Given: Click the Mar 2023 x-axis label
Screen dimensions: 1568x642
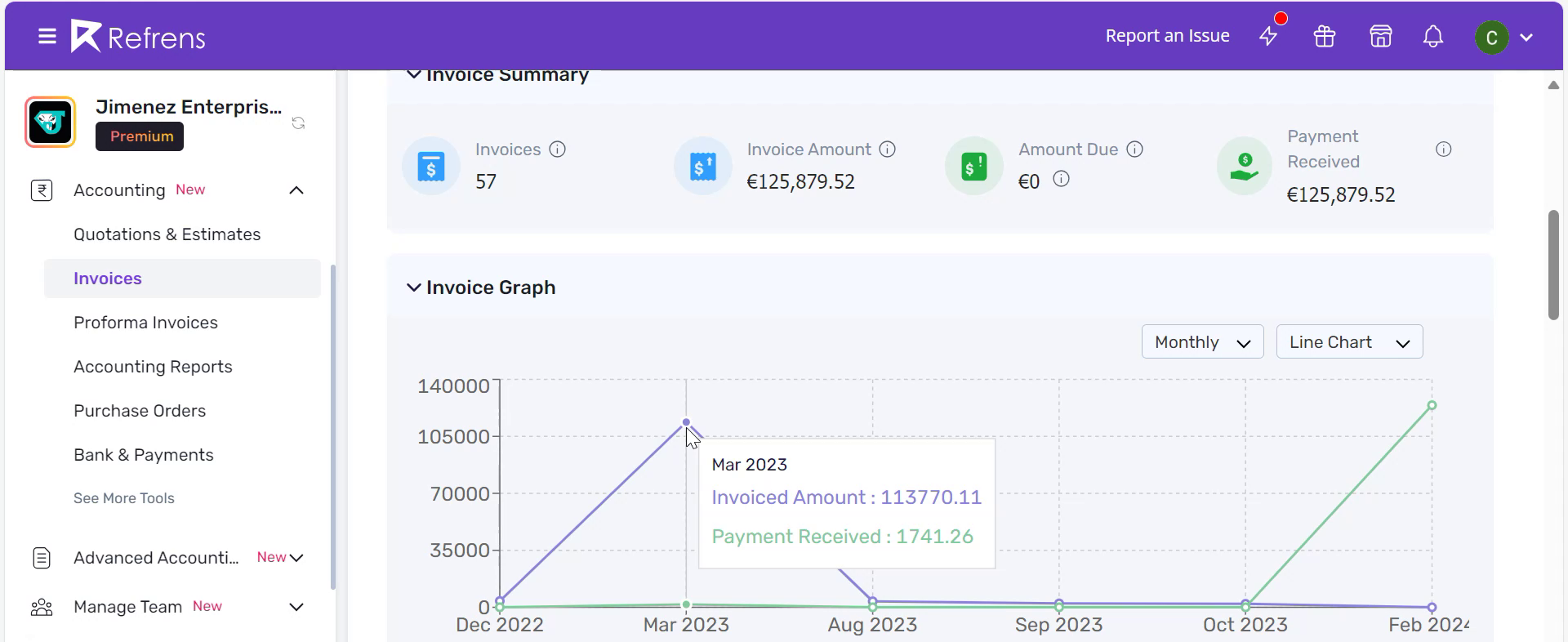Looking at the screenshot, I should click(686, 625).
